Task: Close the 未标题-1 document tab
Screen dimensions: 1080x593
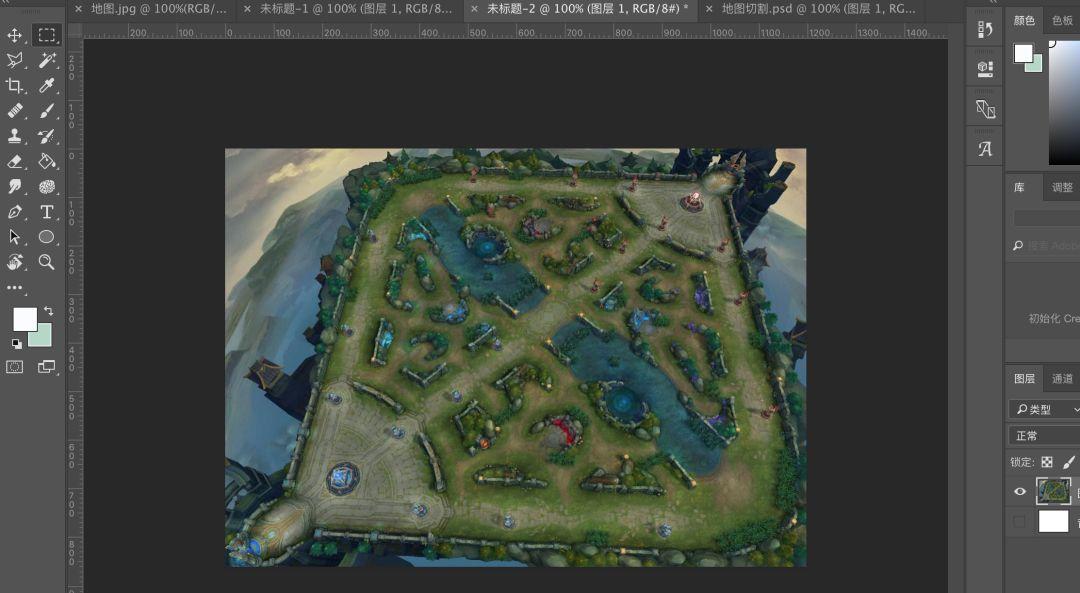Action: [247, 9]
